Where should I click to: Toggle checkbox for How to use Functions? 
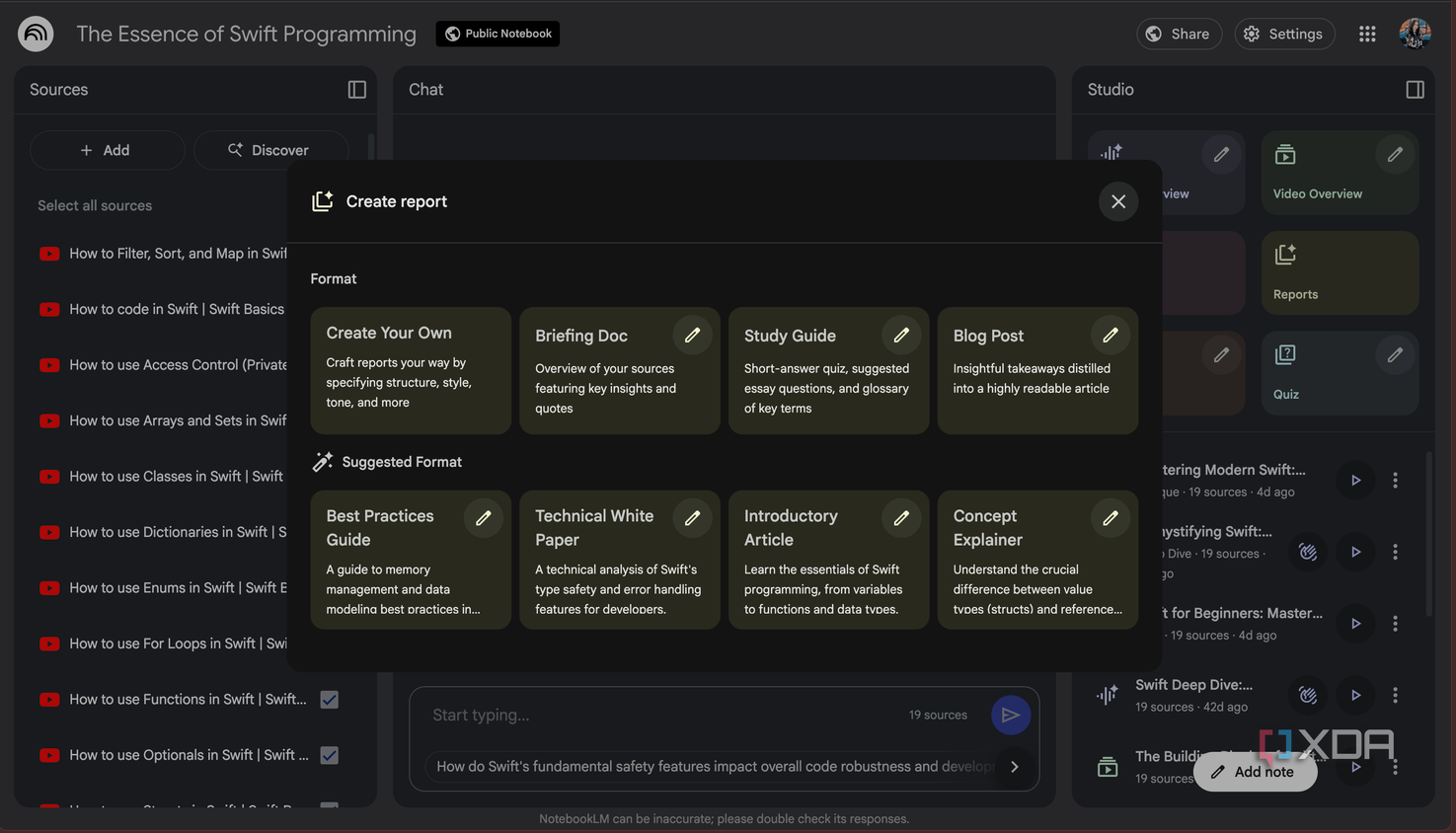pyautogui.click(x=330, y=700)
